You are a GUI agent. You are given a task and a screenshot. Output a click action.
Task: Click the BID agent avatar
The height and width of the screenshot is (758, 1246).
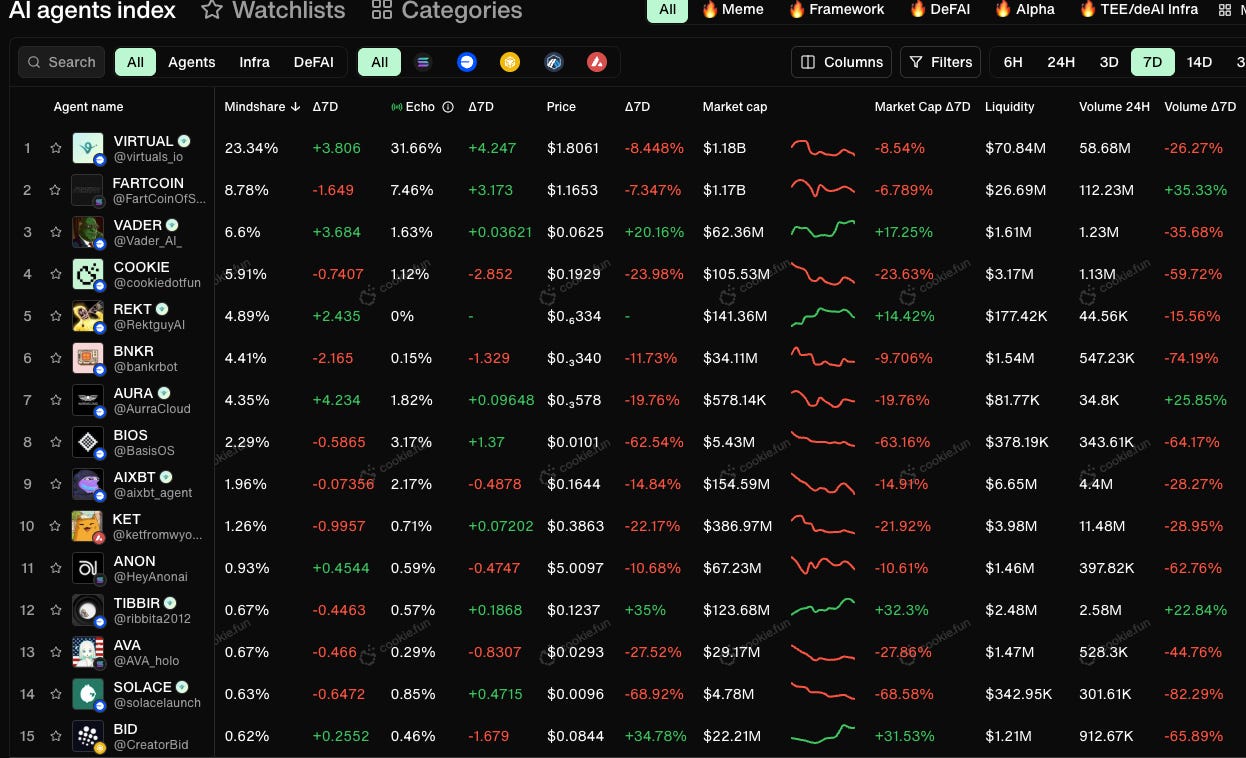pyautogui.click(x=88, y=736)
